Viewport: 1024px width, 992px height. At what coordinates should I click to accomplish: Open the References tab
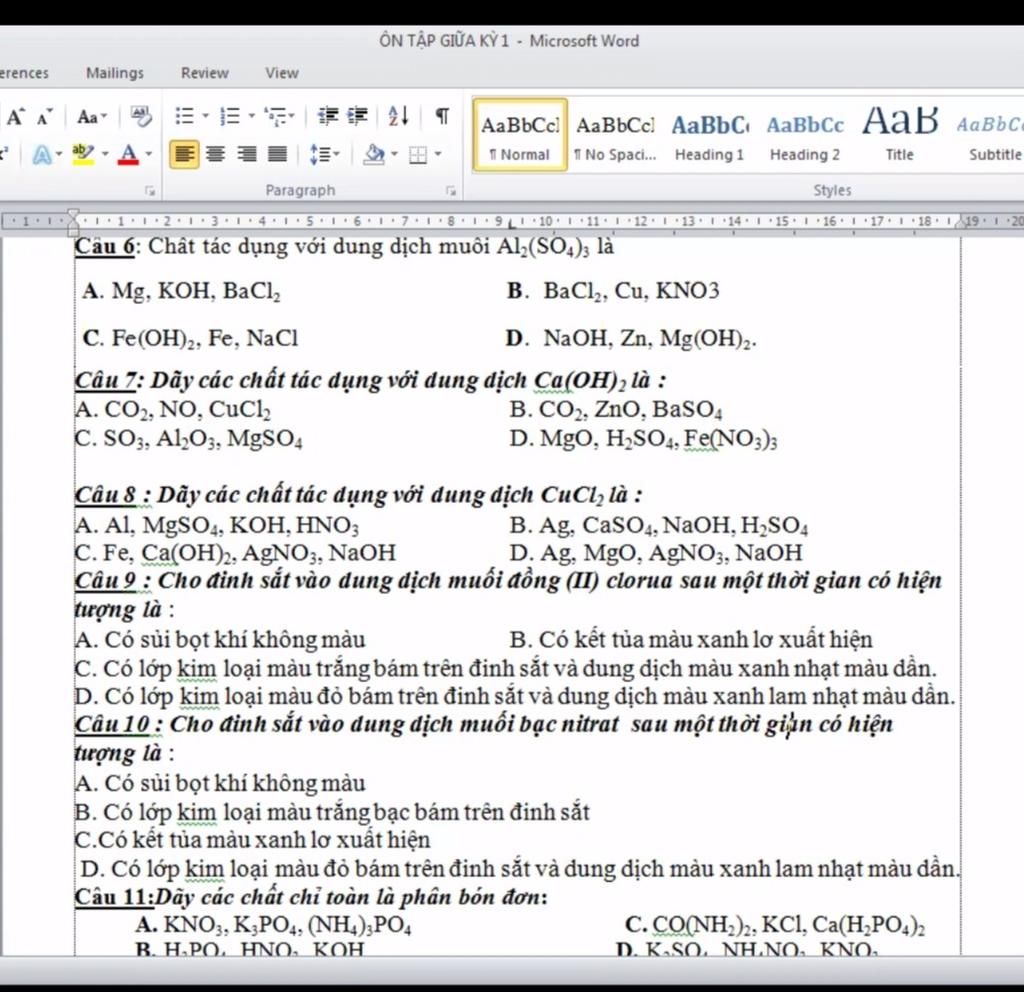coord(24,73)
